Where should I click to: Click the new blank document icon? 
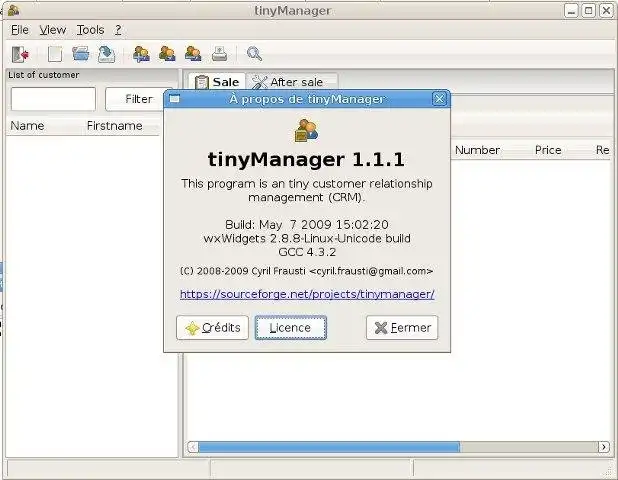coord(55,54)
